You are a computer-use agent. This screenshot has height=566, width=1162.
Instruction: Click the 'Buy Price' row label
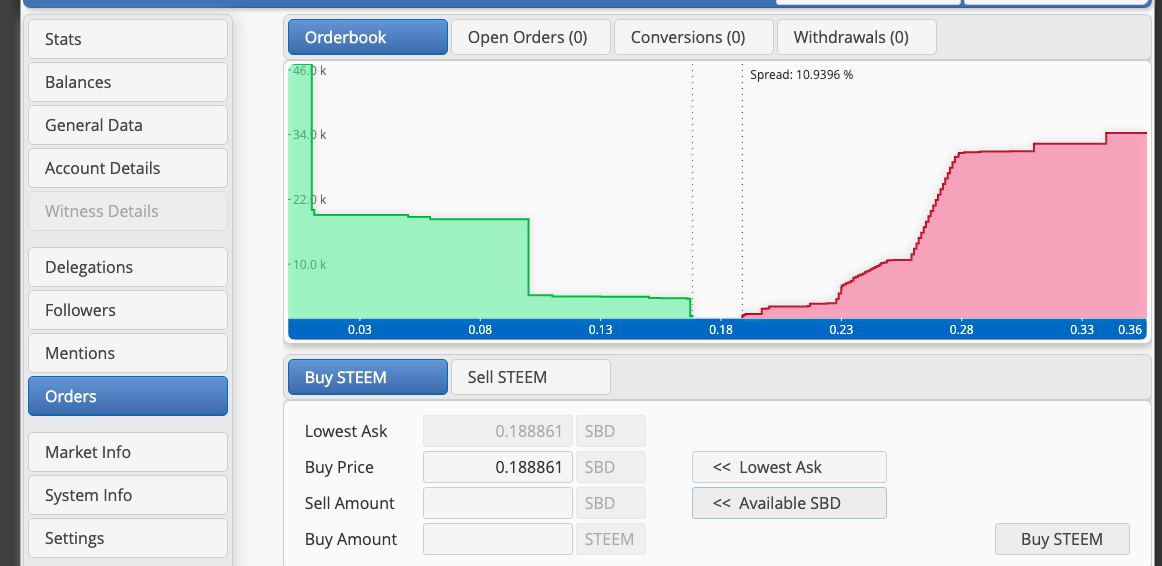pos(339,467)
